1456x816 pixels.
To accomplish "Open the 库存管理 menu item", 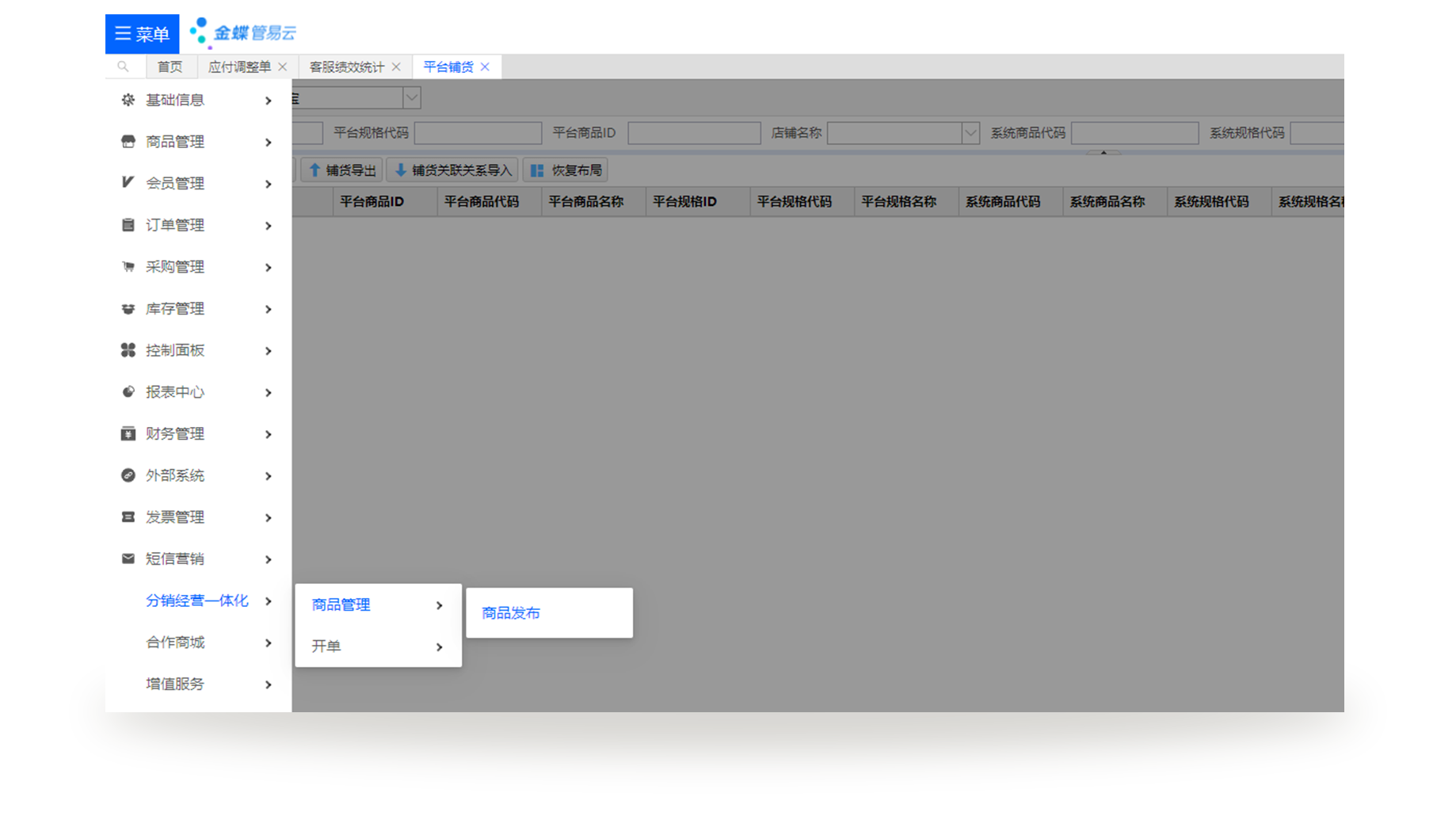I will click(198, 308).
